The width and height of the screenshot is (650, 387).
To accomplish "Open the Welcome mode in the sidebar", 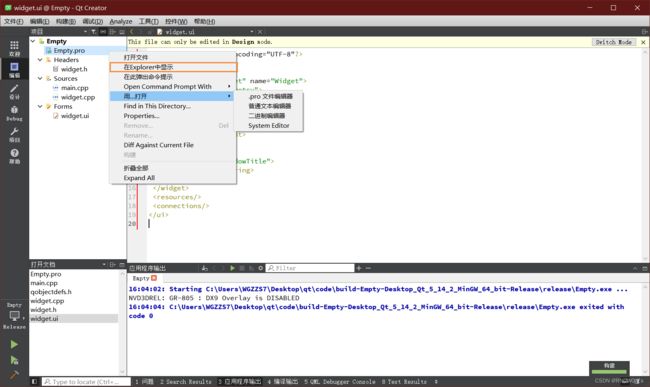I will click(x=14, y=48).
